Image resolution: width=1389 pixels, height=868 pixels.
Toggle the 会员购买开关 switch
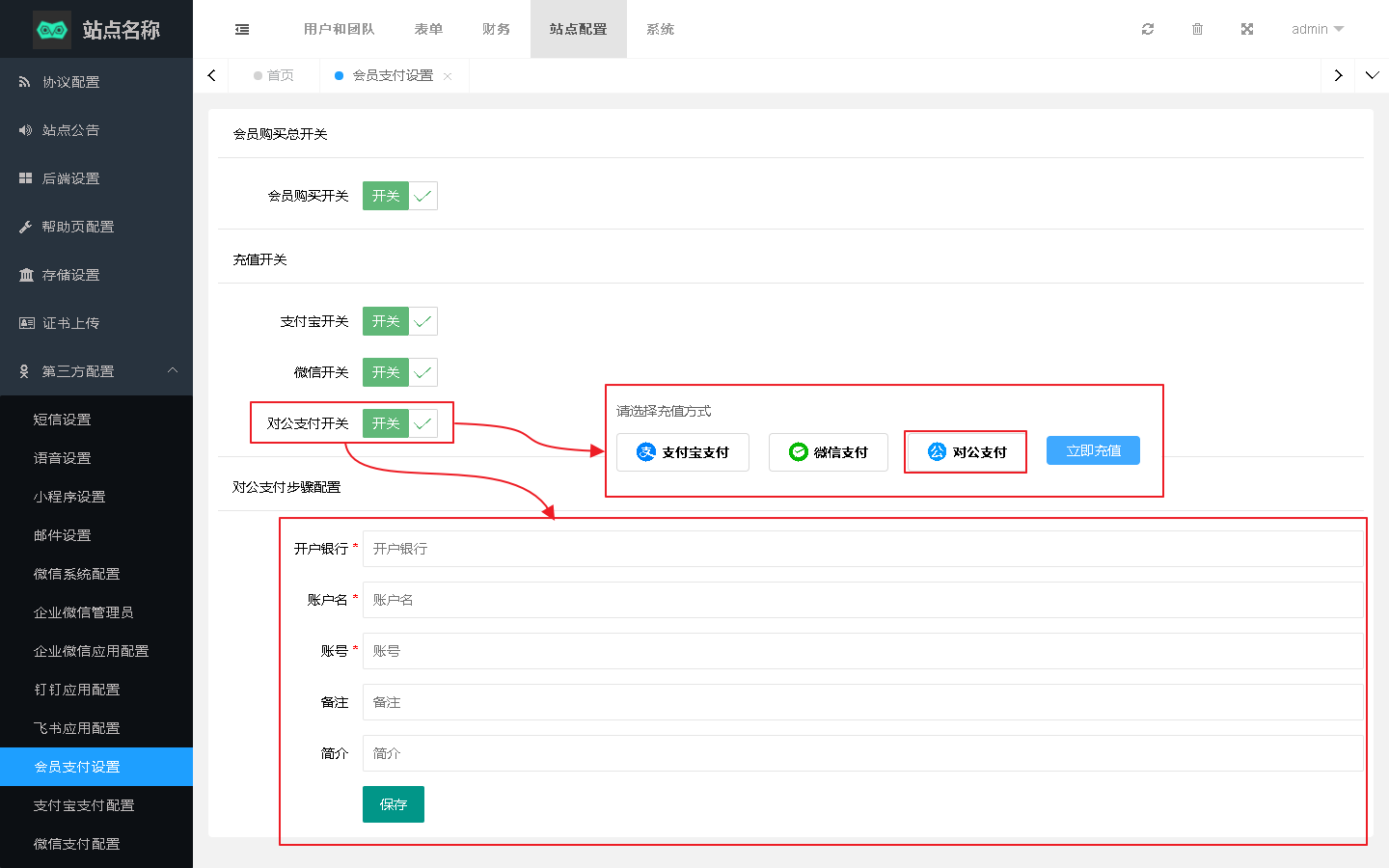coord(399,196)
